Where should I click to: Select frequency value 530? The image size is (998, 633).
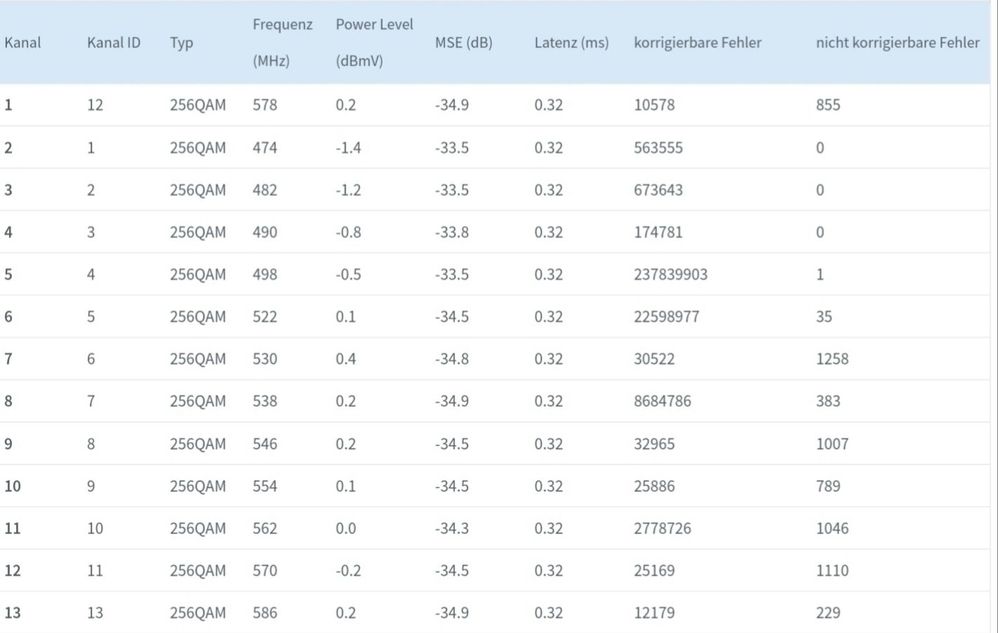265,359
